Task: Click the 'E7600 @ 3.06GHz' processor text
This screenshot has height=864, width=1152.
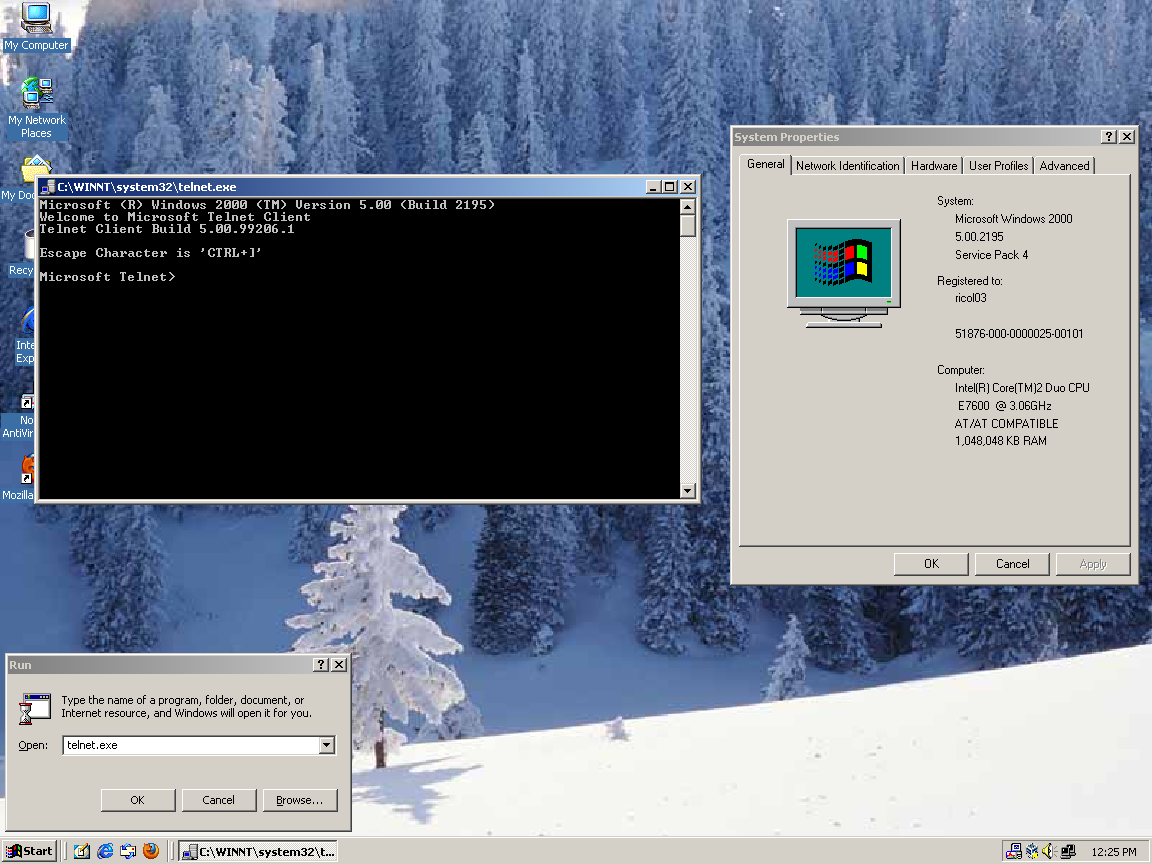Action: pyautogui.click(x=1004, y=406)
